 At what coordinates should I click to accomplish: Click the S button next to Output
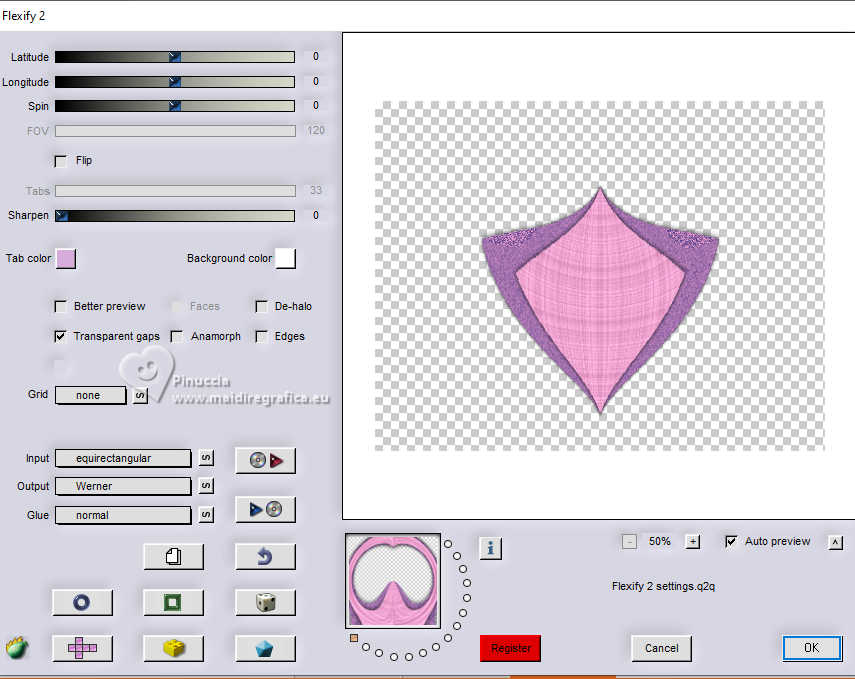(206, 486)
